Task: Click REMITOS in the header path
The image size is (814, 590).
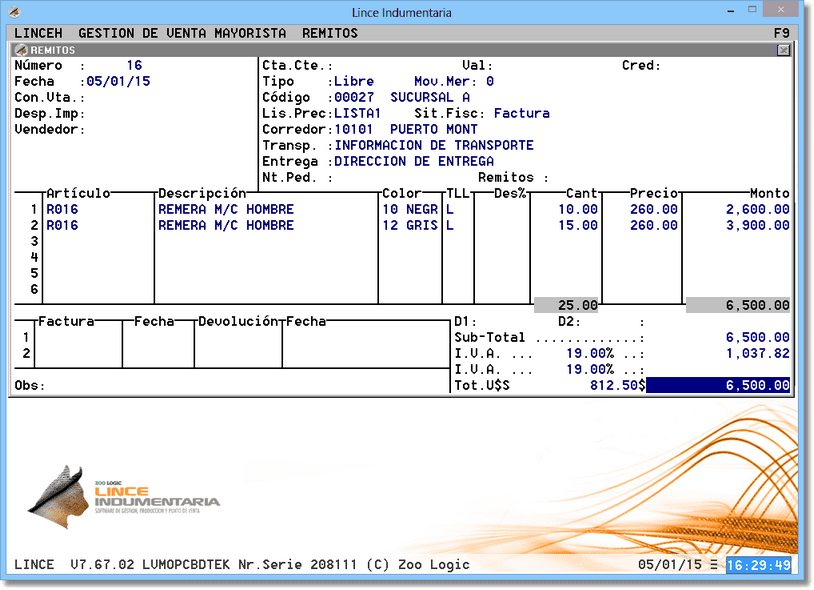Action: click(330, 33)
